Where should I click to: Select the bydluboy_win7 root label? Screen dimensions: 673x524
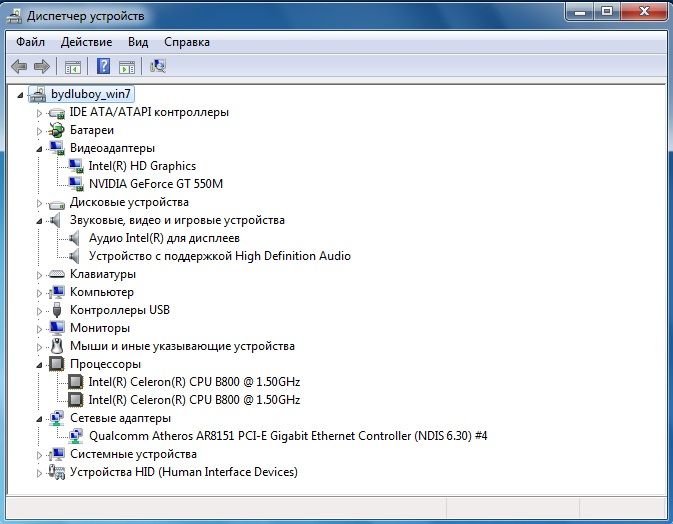pos(91,94)
